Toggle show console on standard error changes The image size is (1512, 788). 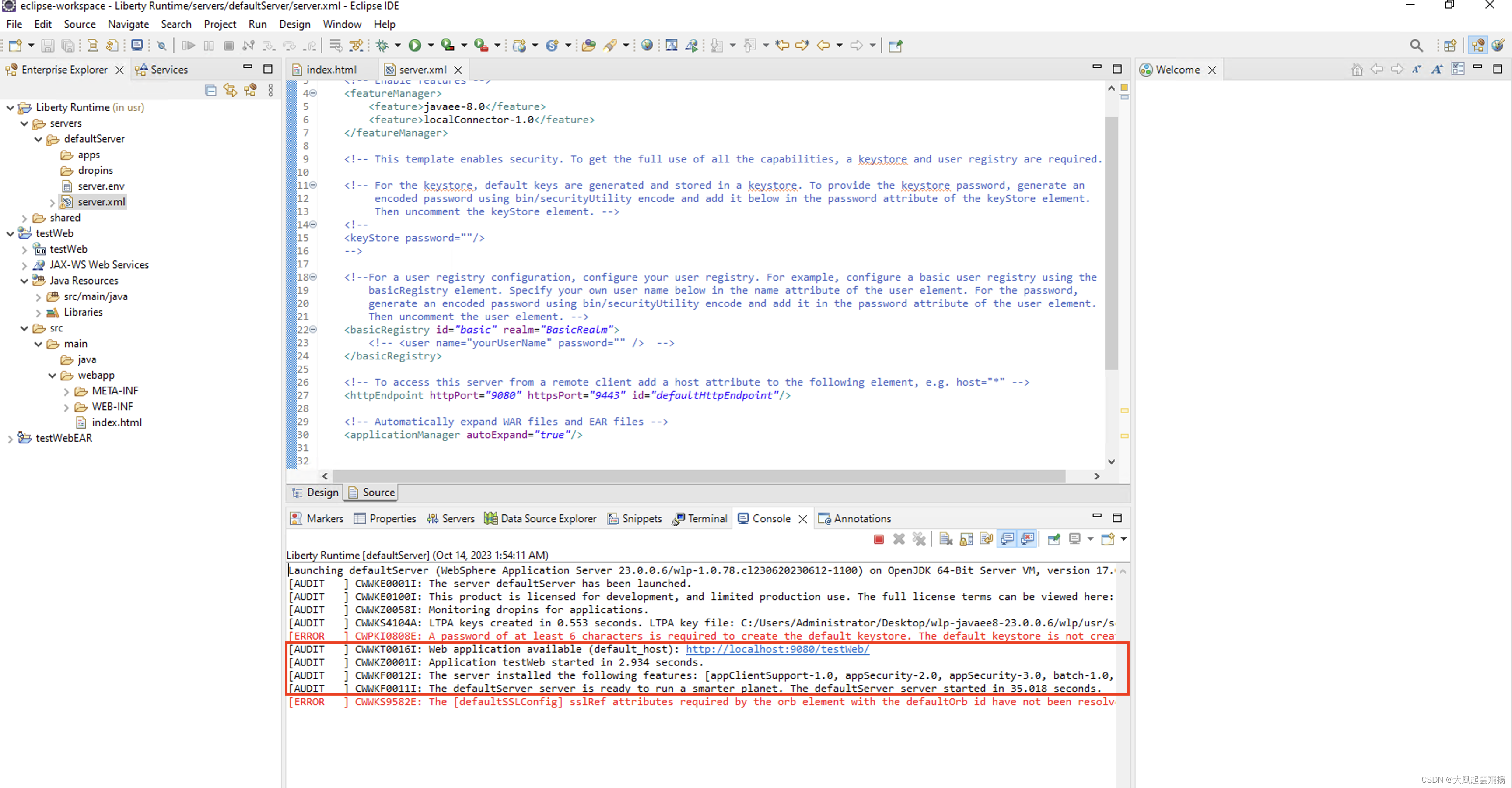(x=1029, y=539)
